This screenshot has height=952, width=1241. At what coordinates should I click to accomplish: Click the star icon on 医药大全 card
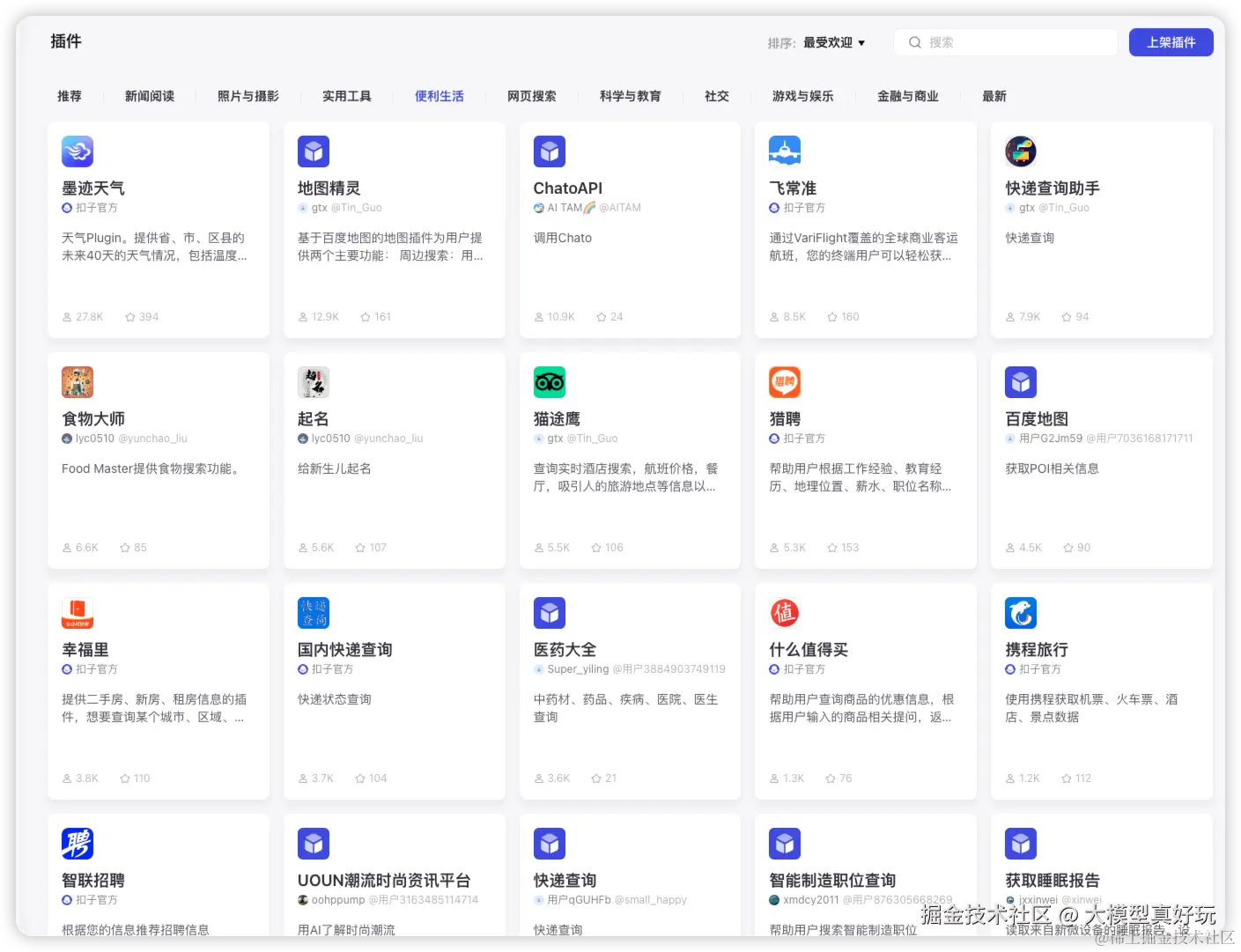point(596,779)
